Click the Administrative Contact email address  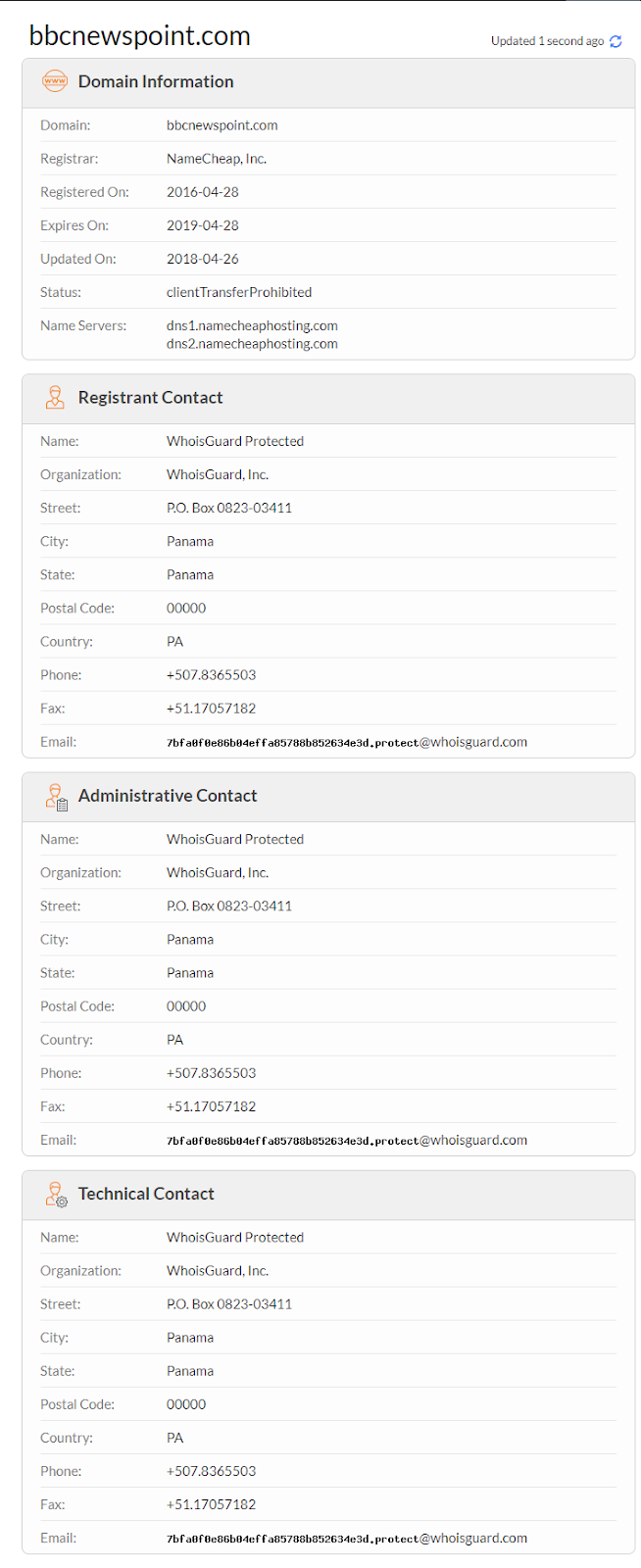347,1140
